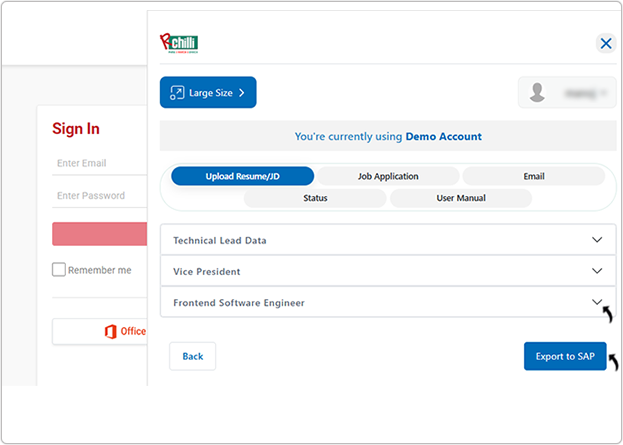The width and height of the screenshot is (623, 445).
Task: Tick the Remember me checkbox
Action: (x=59, y=270)
